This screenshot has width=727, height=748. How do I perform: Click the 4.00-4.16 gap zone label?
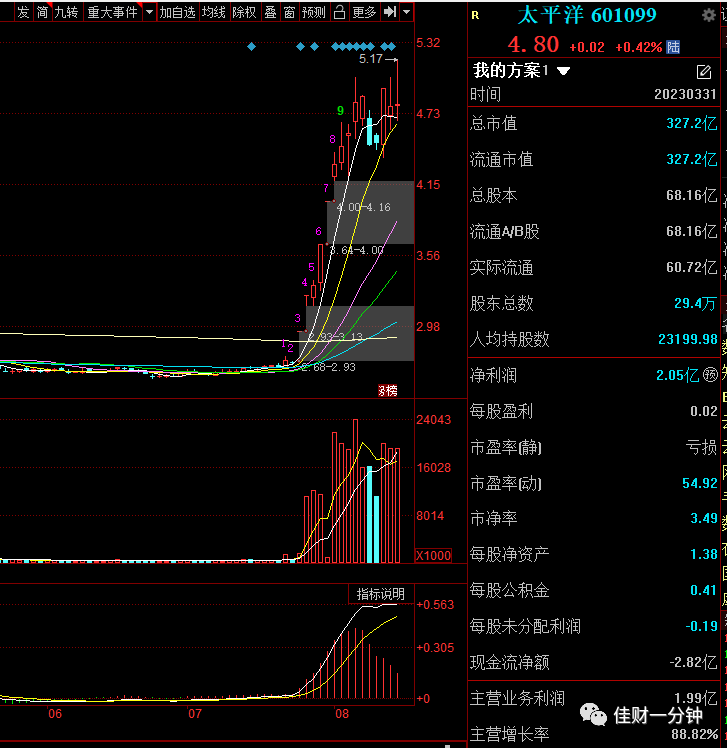364,207
